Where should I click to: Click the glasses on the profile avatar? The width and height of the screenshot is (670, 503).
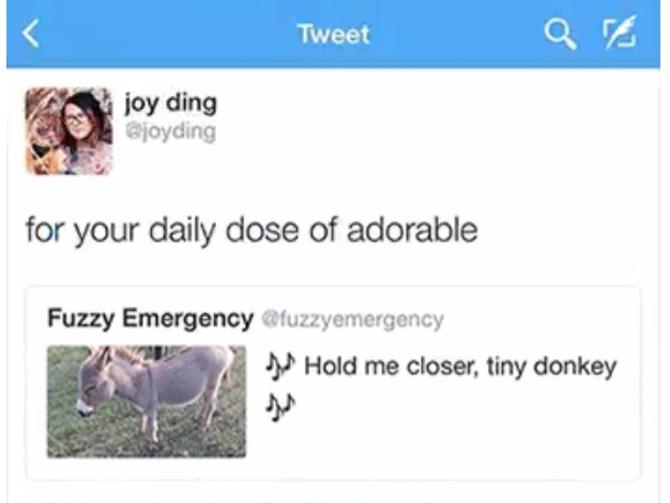77,118
